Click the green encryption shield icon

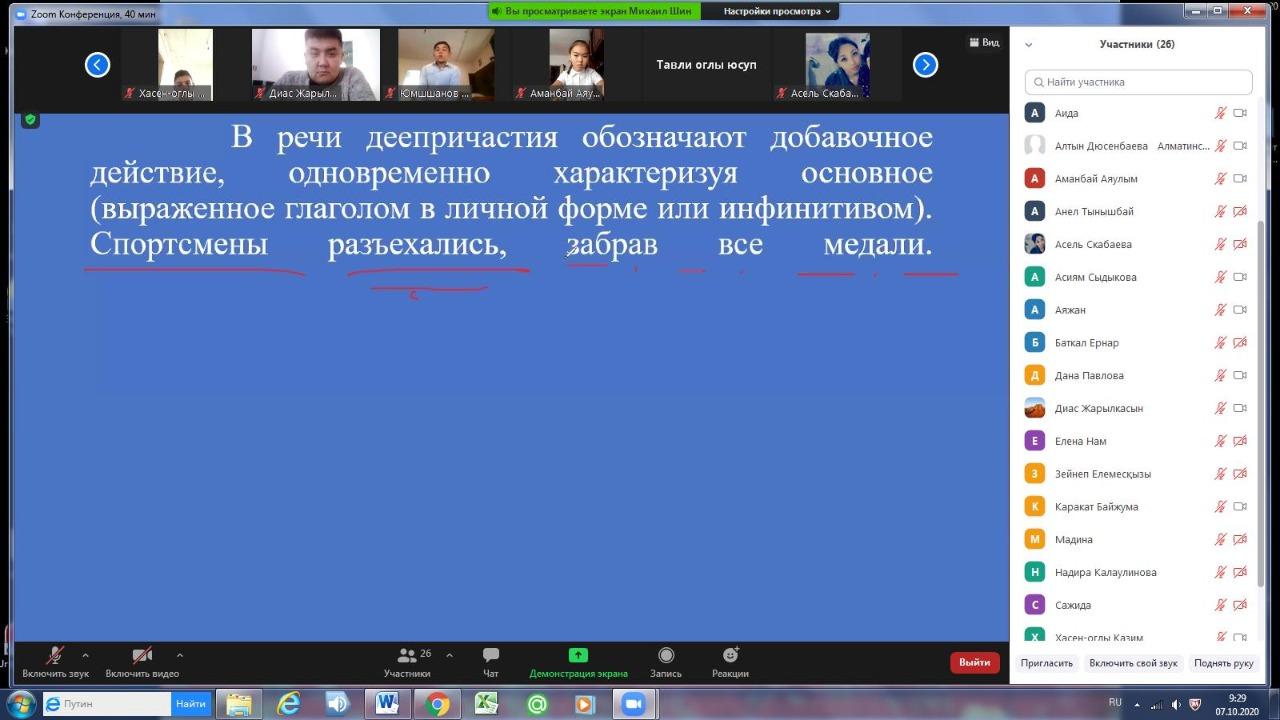pos(30,120)
